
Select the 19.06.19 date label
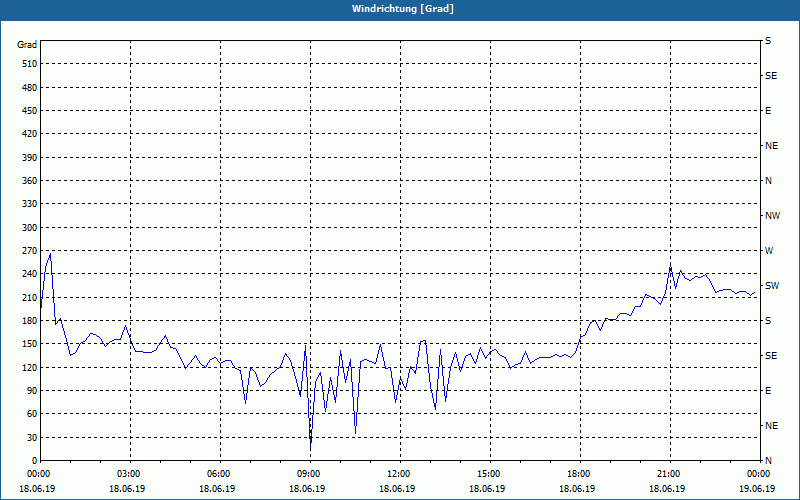tap(757, 489)
